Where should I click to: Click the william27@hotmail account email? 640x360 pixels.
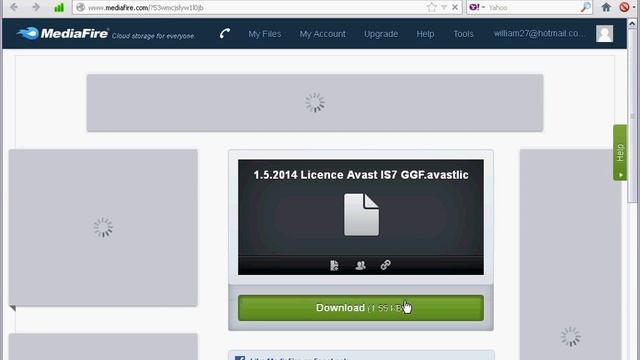(540, 33)
